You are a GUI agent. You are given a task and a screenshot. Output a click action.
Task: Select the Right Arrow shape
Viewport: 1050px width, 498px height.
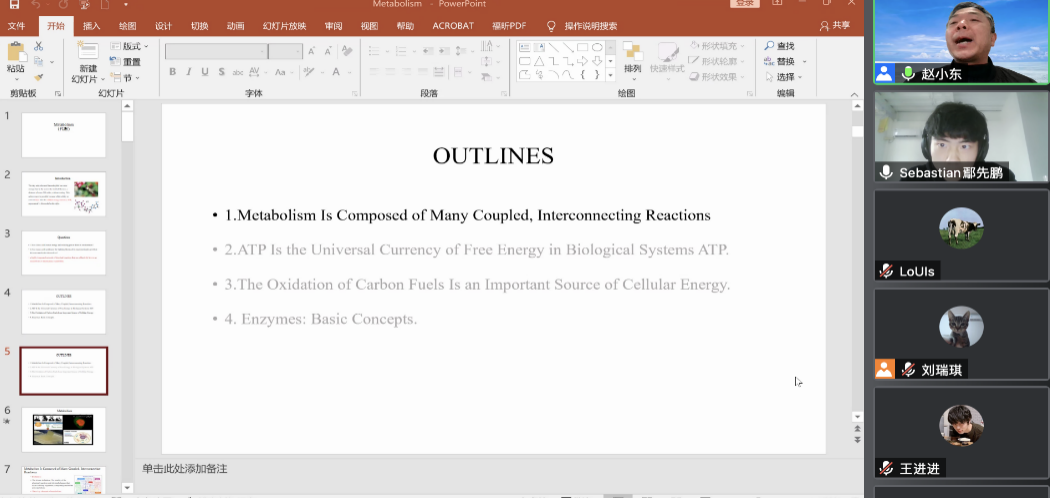(582, 61)
